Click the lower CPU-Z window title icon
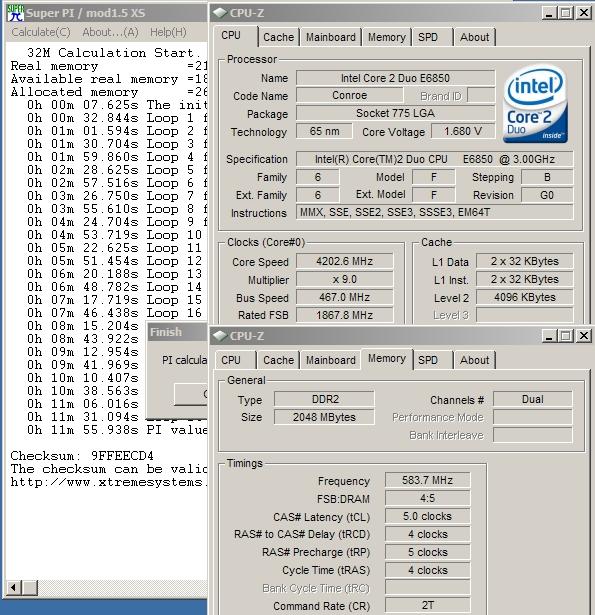The width and height of the screenshot is (595, 615). pyautogui.click(x=220, y=336)
